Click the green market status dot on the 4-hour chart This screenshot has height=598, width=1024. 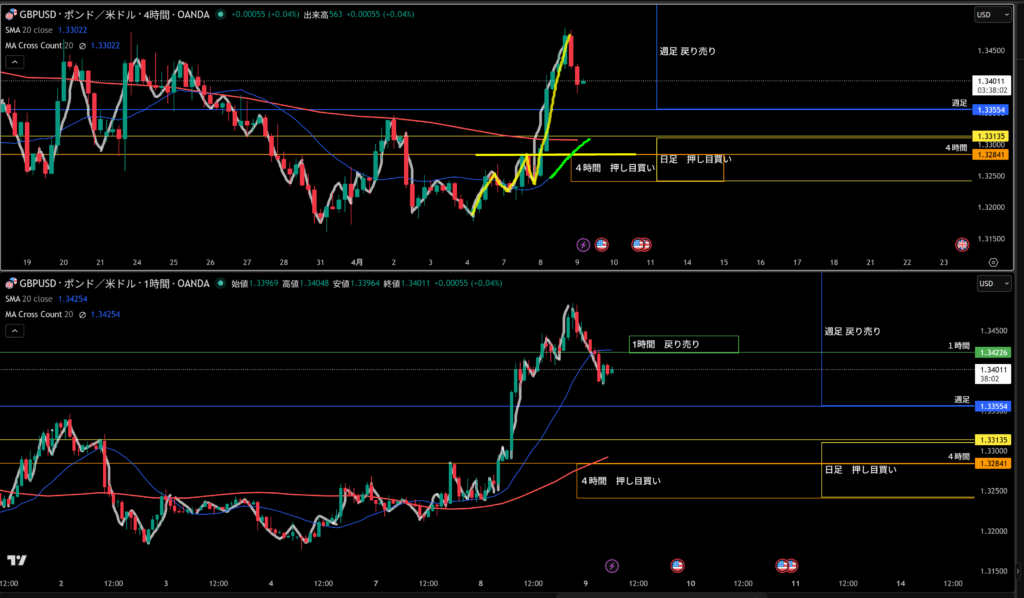point(222,16)
